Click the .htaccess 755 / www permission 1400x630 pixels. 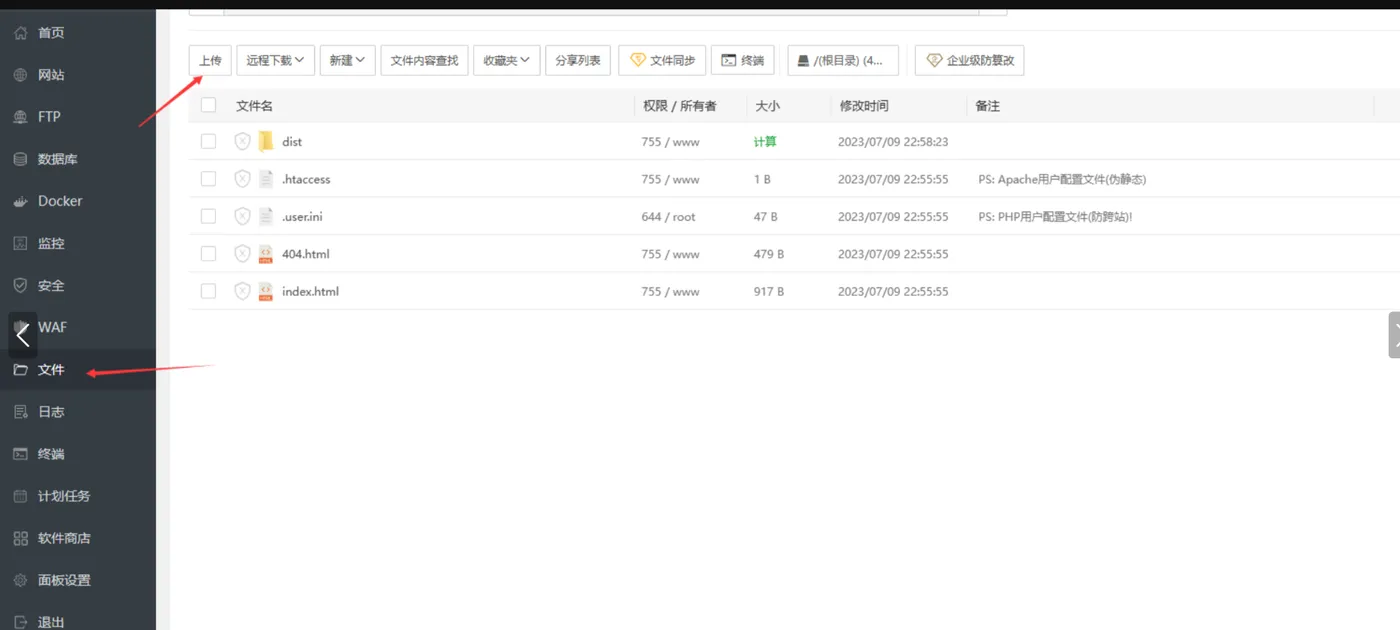point(670,179)
